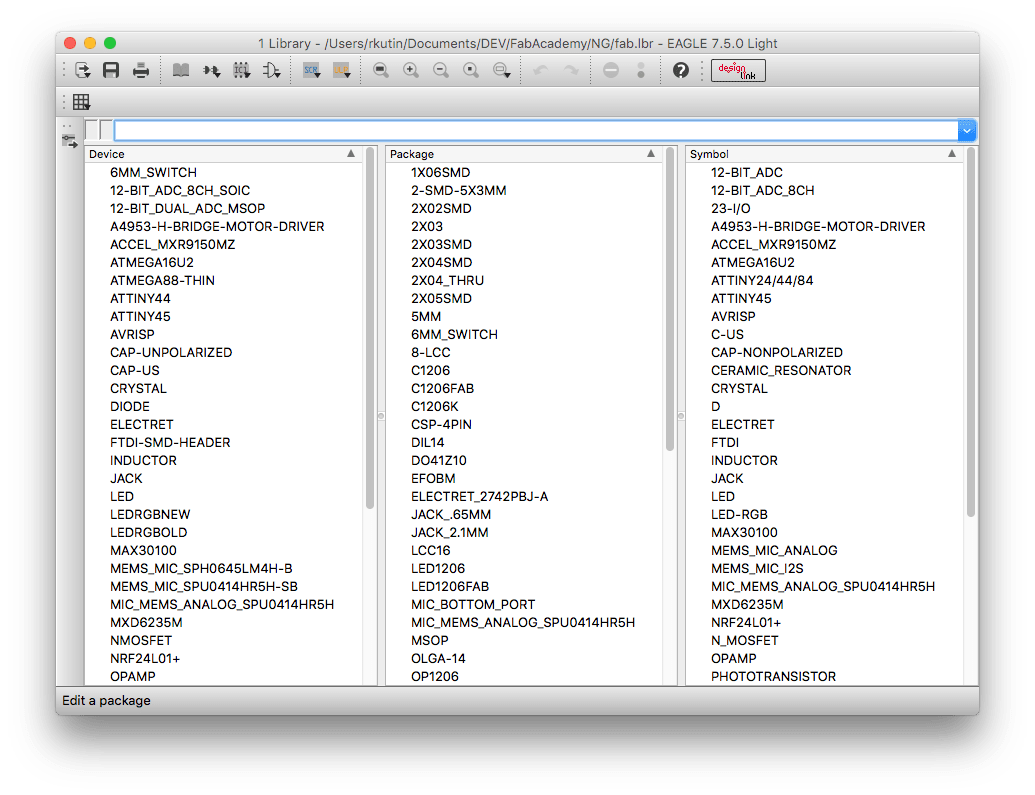Click the Zoom select icon
The image size is (1035, 795).
[502, 71]
